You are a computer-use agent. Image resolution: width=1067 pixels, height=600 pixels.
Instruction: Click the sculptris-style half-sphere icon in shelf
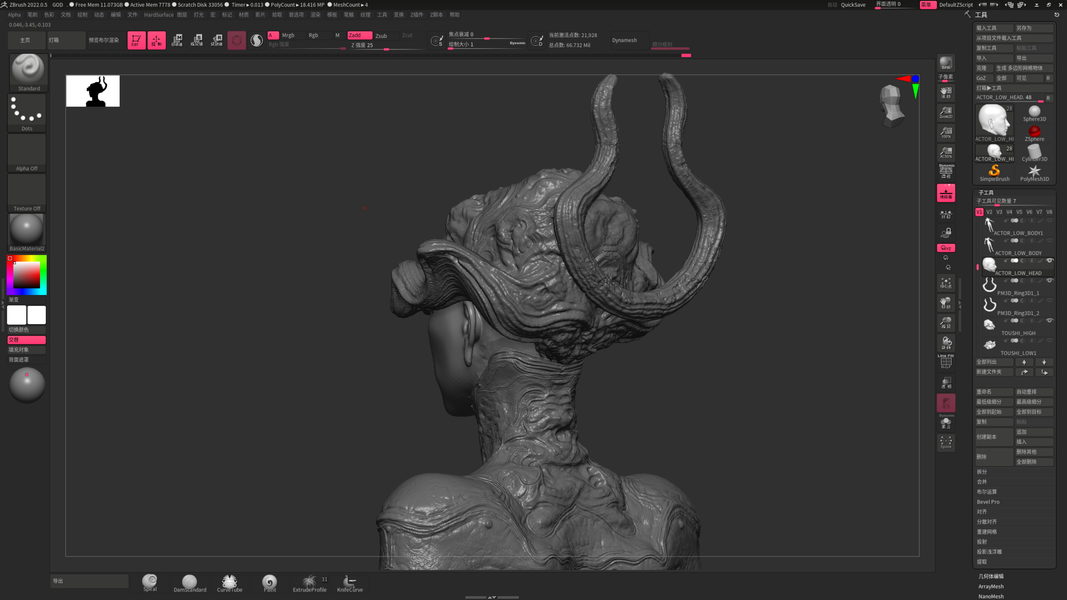(257, 41)
